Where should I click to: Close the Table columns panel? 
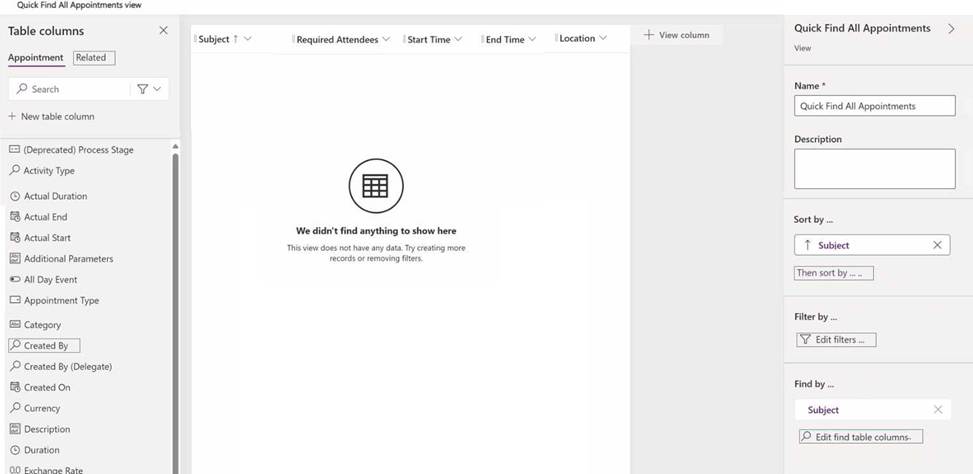[x=164, y=31]
